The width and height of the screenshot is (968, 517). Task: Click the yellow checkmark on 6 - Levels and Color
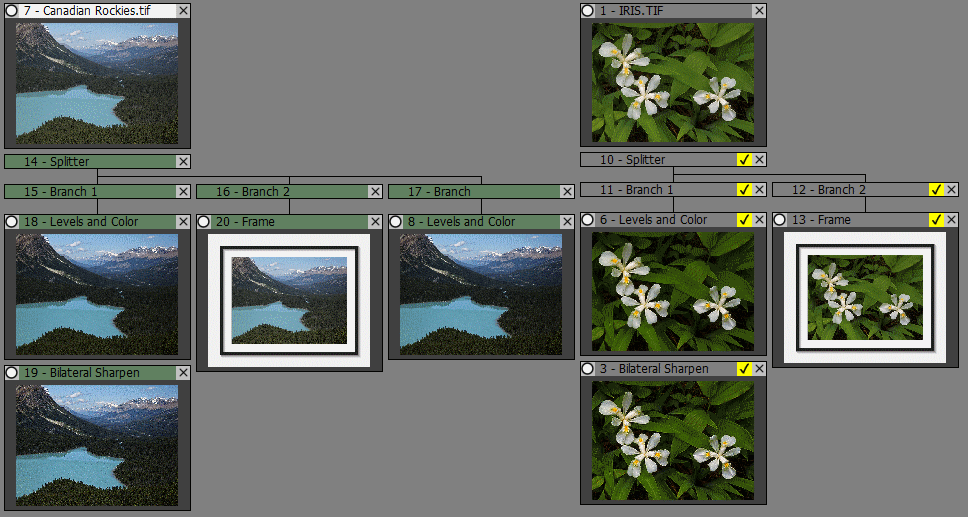pyautogui.click(x=744, y=219)
